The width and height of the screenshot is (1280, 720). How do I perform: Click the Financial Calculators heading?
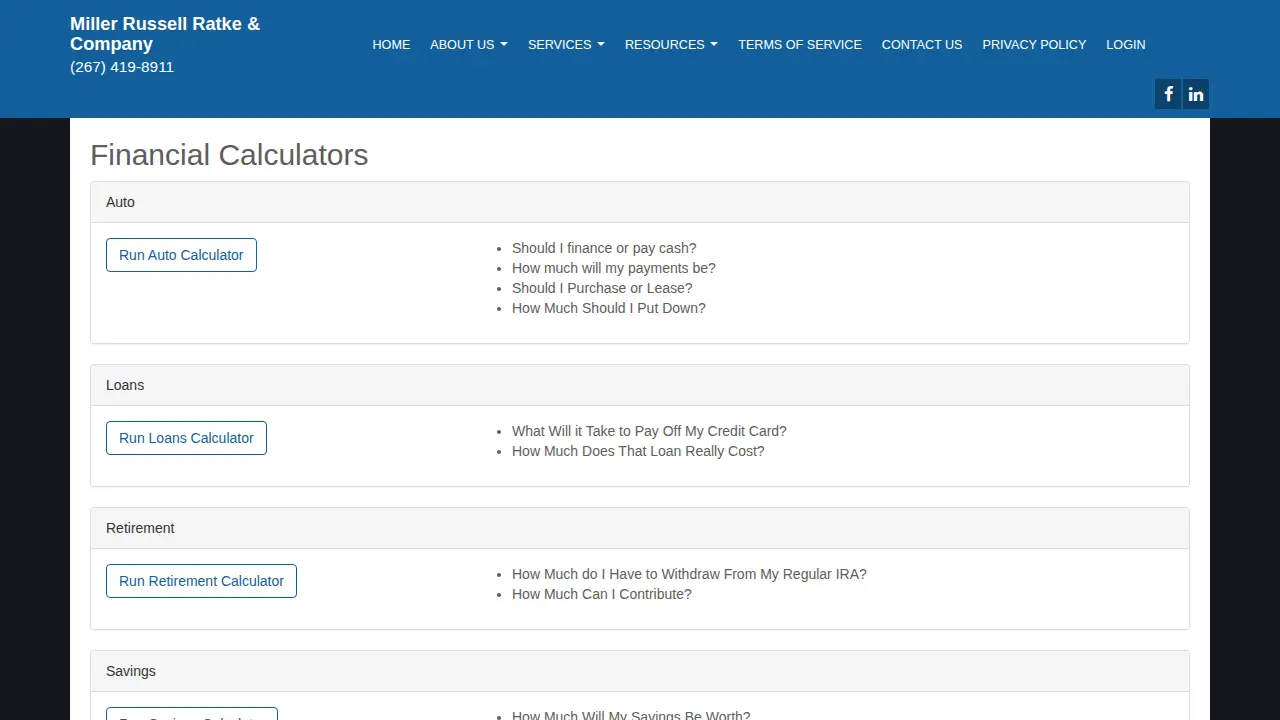click(229, 155)
